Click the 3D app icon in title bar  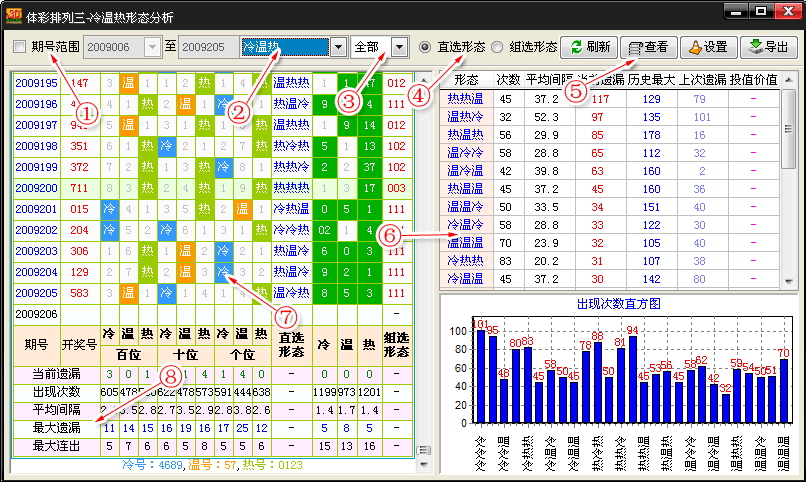tap(13, 16)
